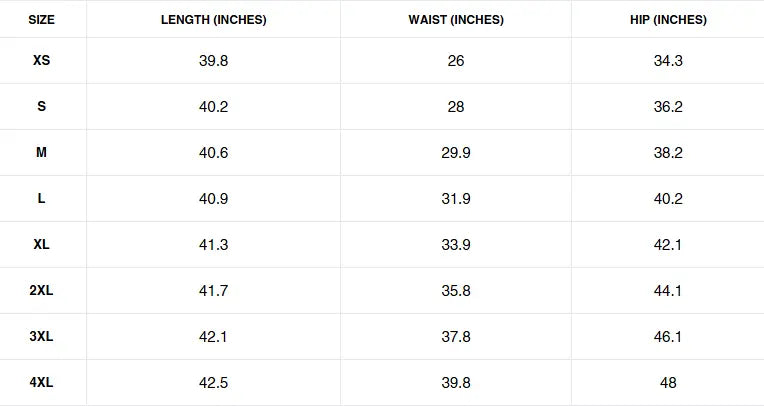Image resolution: width=764 pixels, height=406 pixels.
Task: Click the 2XL hip value 44.1
Action: point(668,291)
